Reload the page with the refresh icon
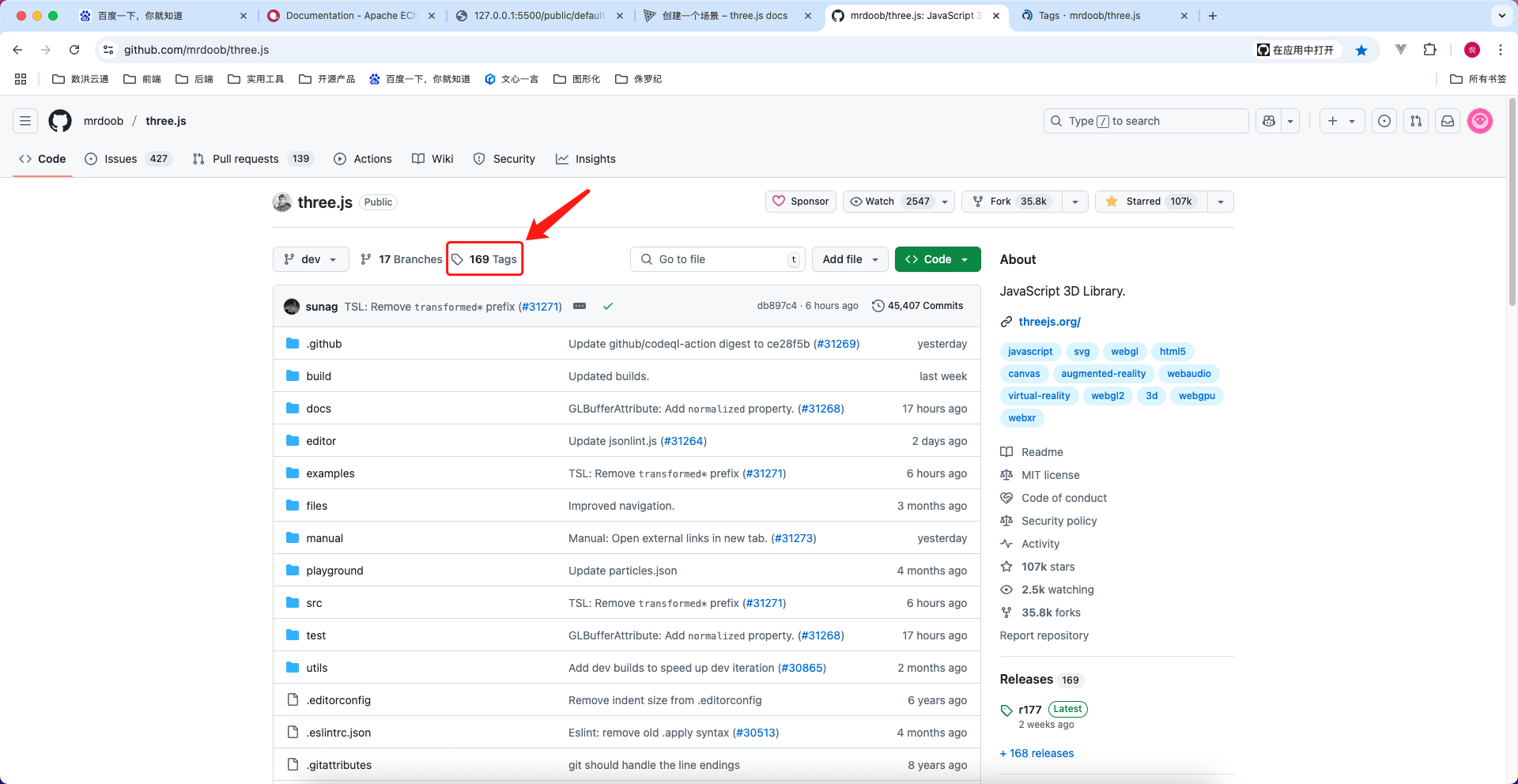Viewport: 1518px width, 784px height. [74, 50]
